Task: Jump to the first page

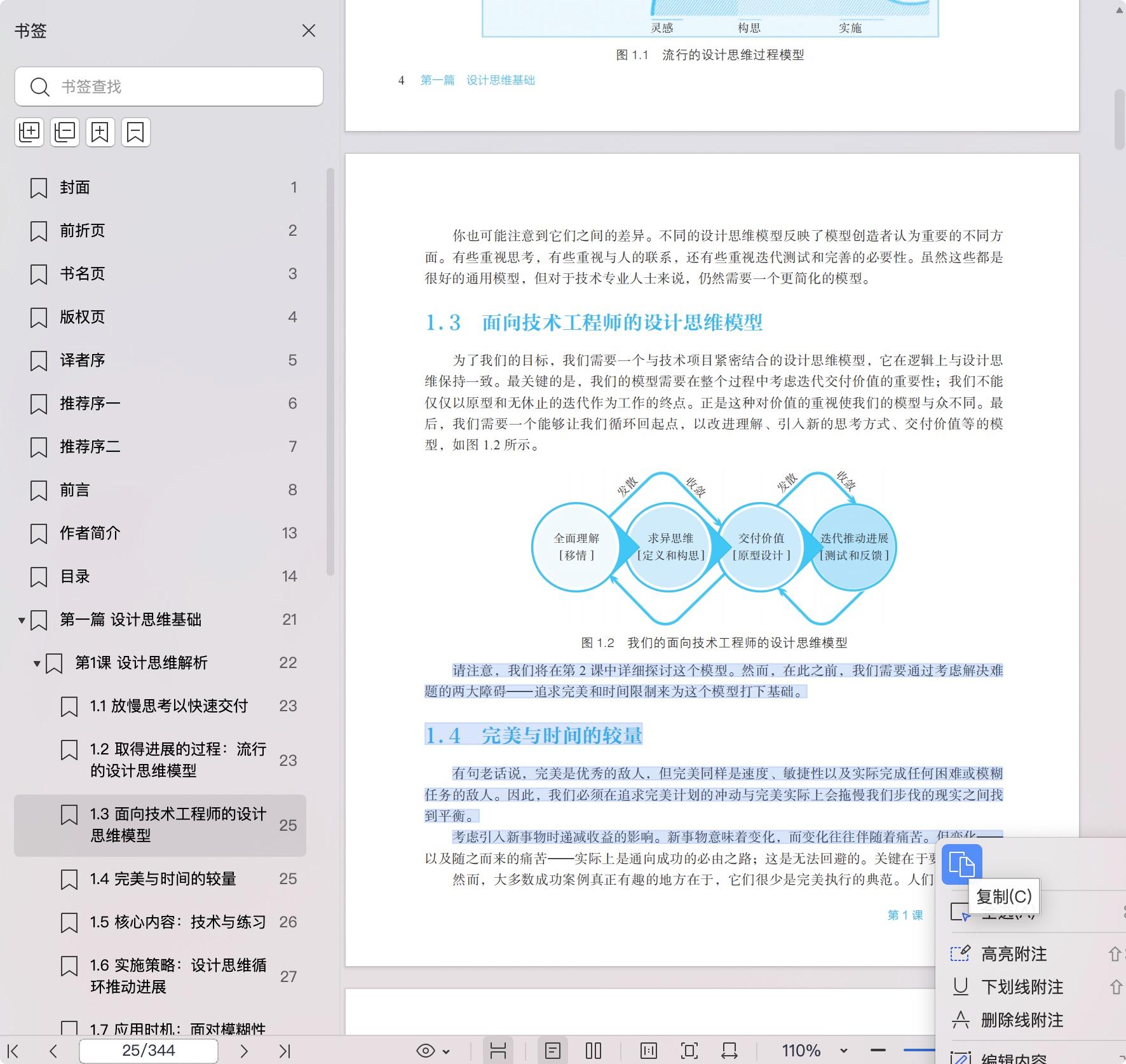Action: click(x=13, y=1051)
